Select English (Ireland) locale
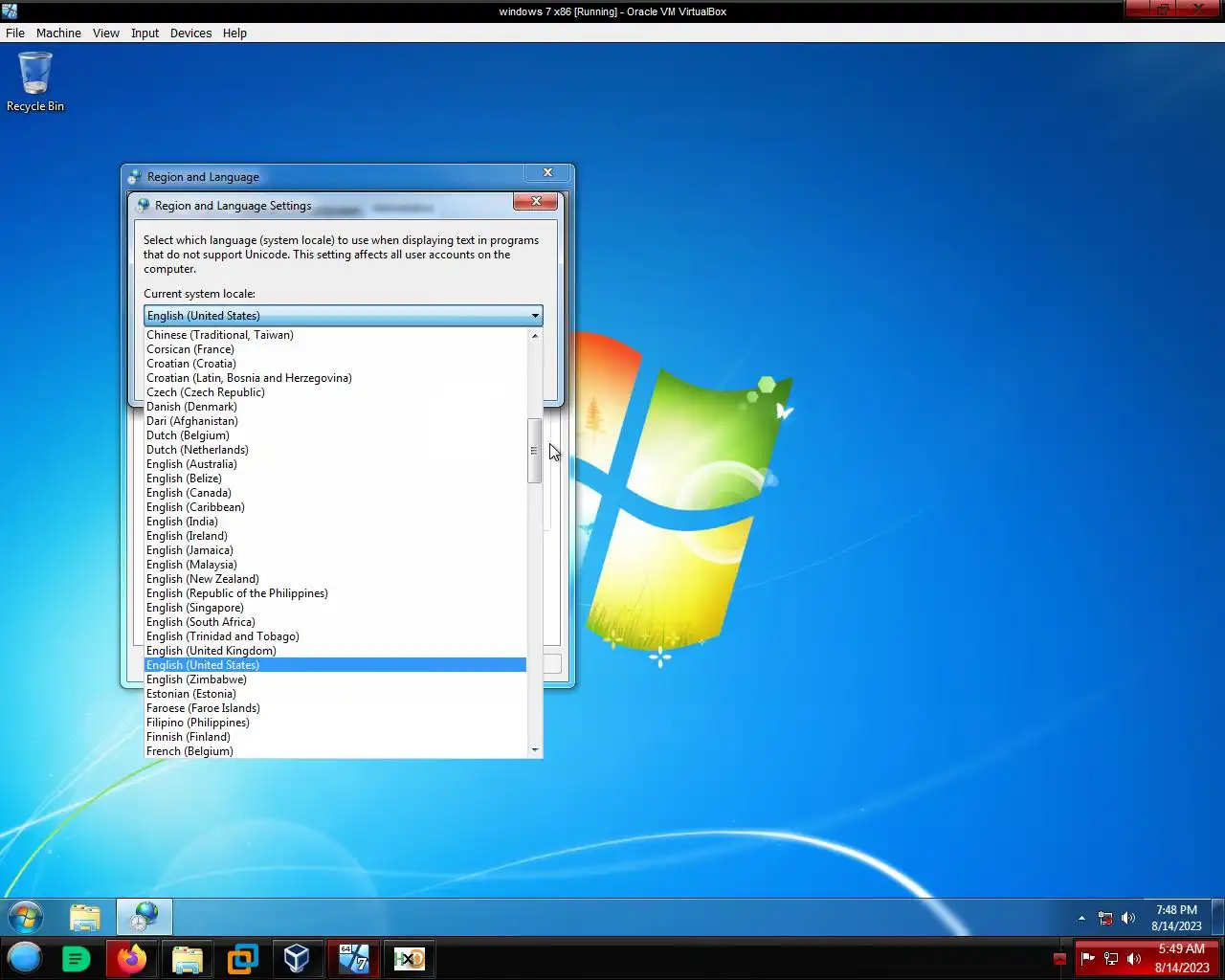The image size is (1225, 980). tap(335, 536)
